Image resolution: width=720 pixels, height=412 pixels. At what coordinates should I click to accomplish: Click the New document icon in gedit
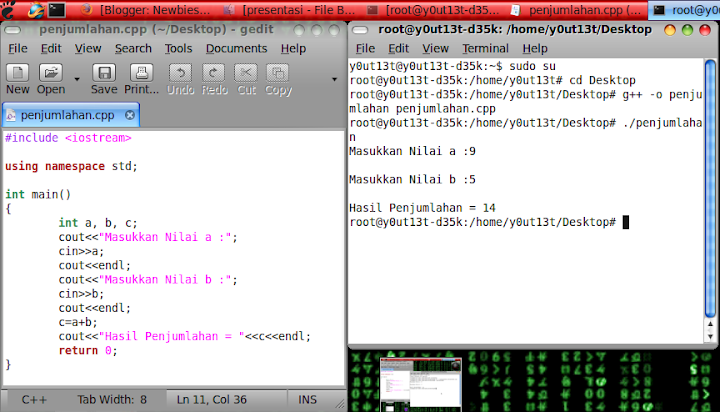(x=17, y=79)
